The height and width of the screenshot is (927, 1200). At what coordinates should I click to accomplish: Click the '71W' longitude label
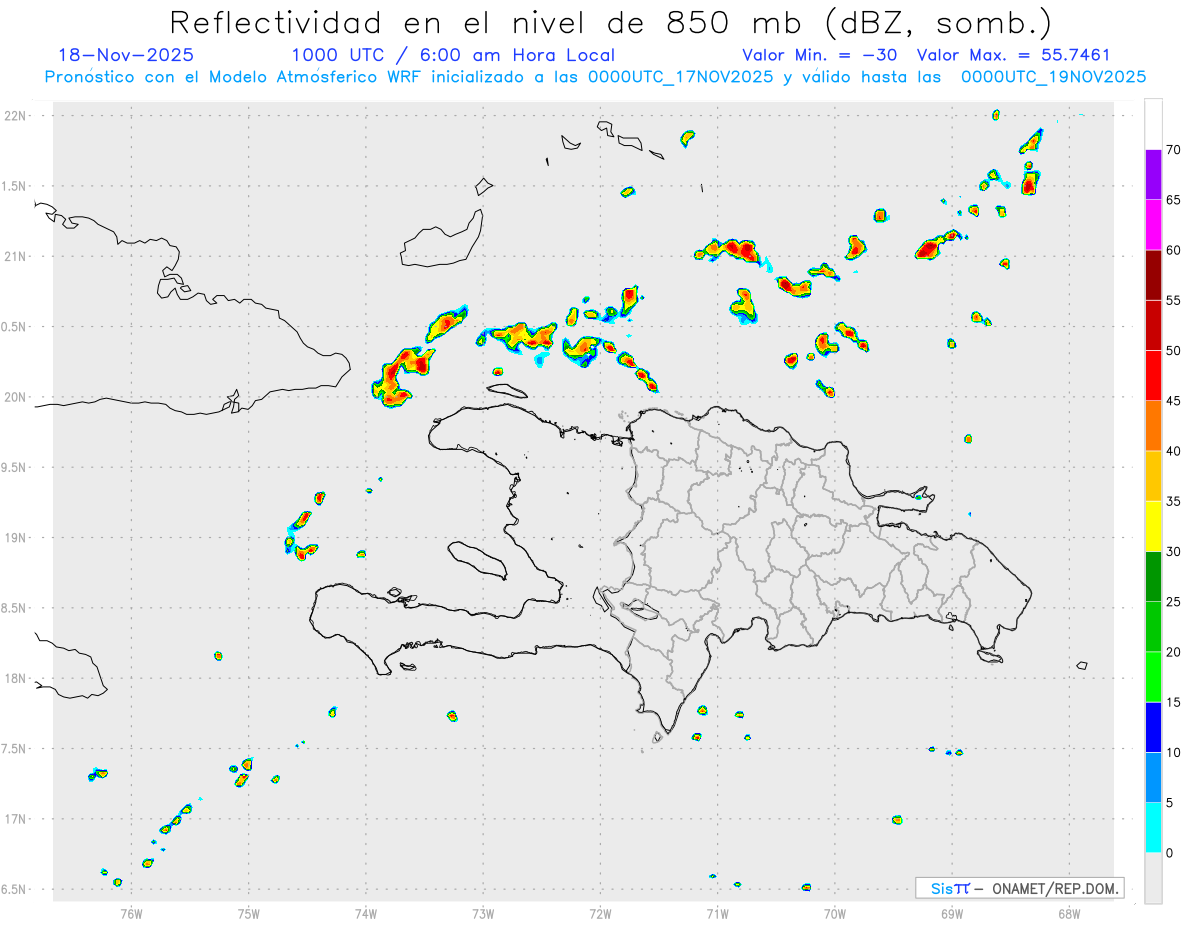coord(717,913)
